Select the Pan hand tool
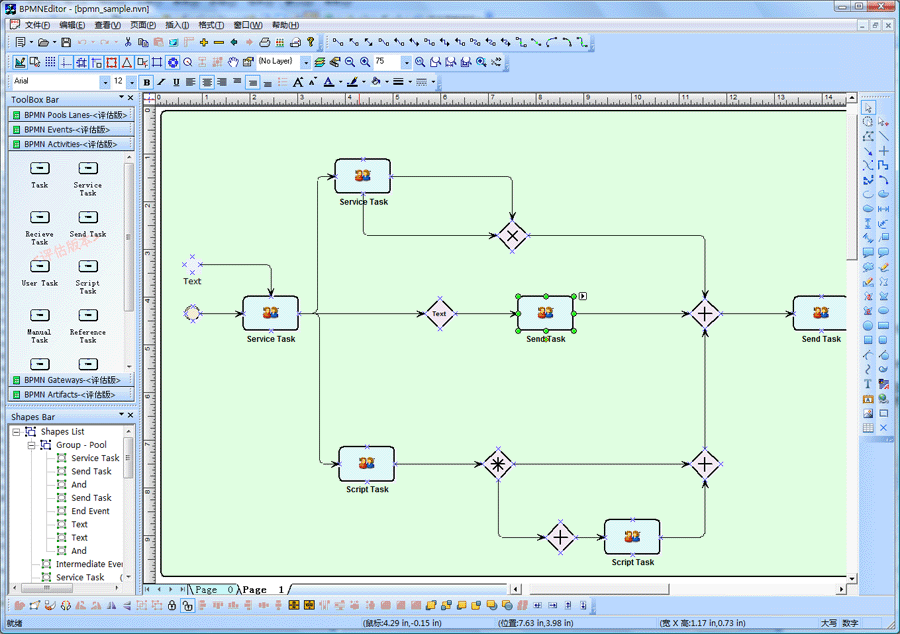 click(x=234, y=62)
